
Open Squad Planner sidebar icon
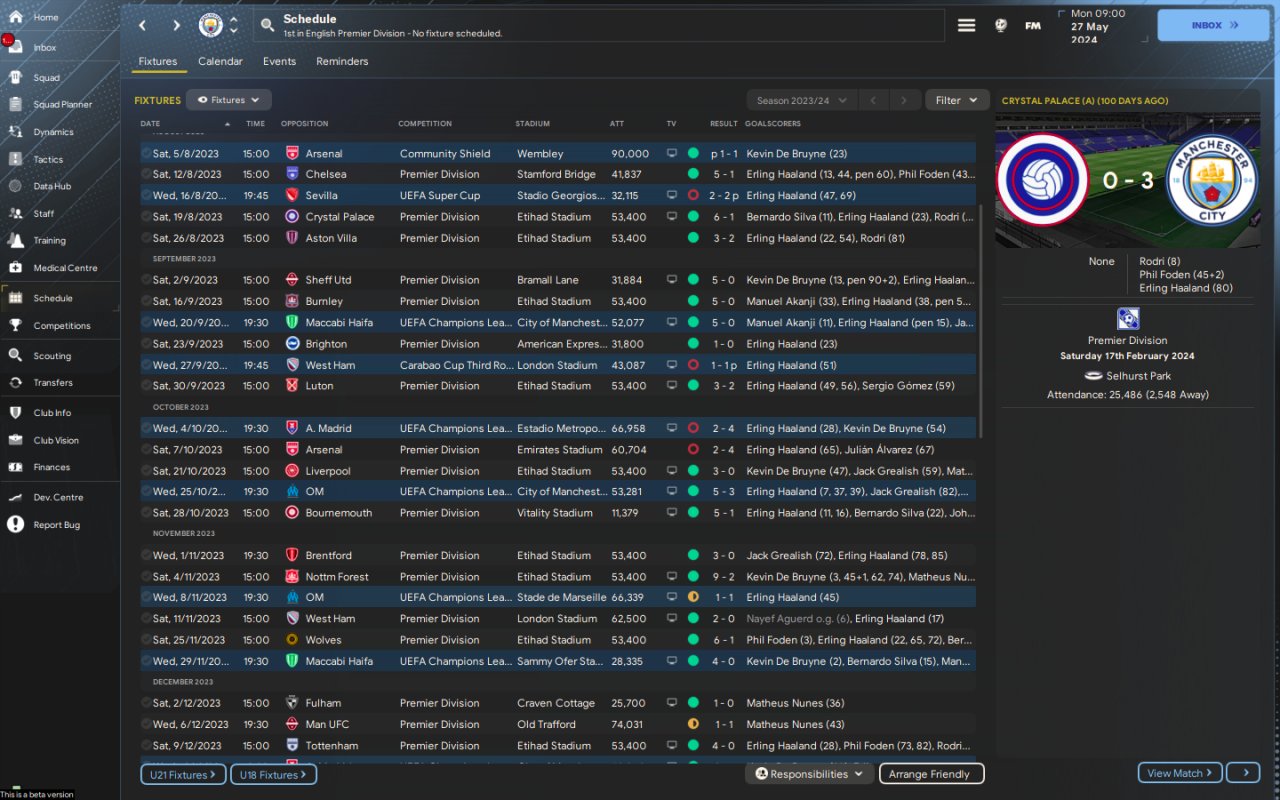pos(16,104)
